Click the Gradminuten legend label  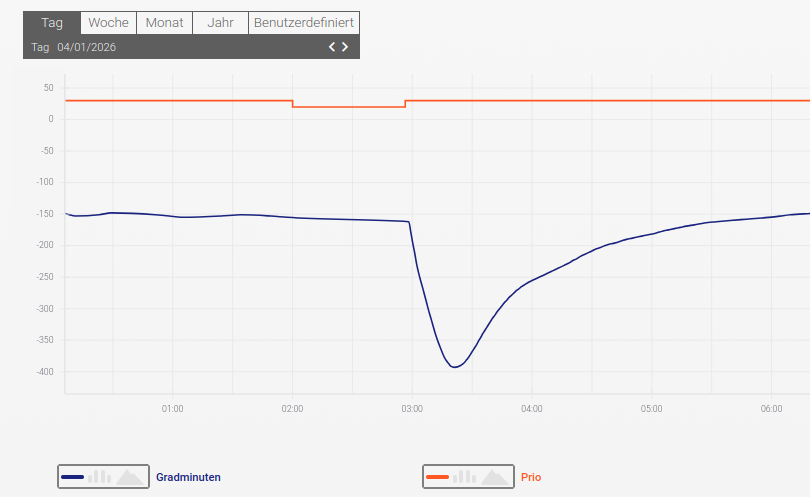click(188, 478)
